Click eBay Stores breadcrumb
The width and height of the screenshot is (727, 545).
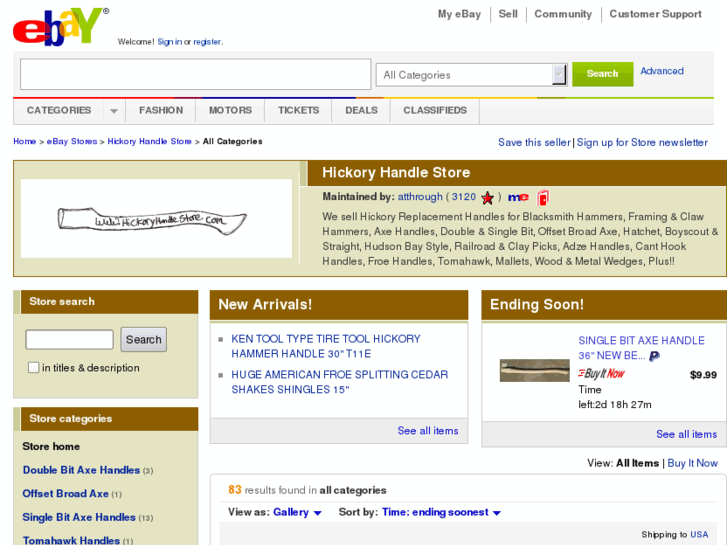pyautogui.click(x=72, y=141)
